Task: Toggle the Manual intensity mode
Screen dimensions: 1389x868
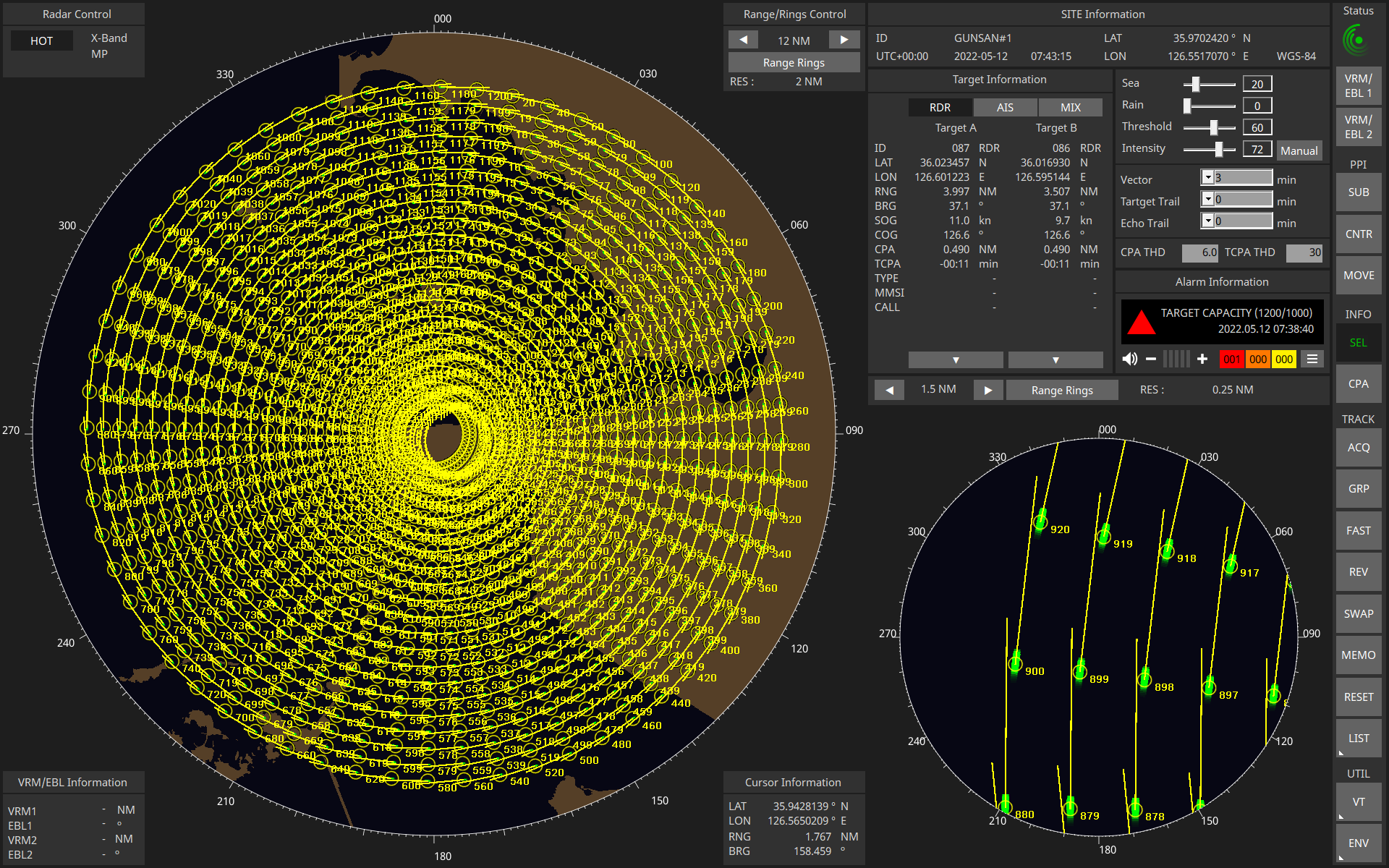Action: click(x=1299, y=150)
